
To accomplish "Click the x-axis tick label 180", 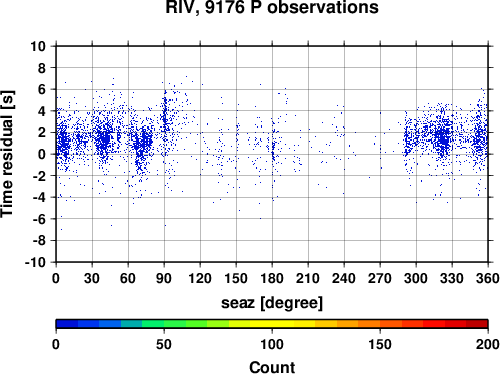I will [272, 278].
